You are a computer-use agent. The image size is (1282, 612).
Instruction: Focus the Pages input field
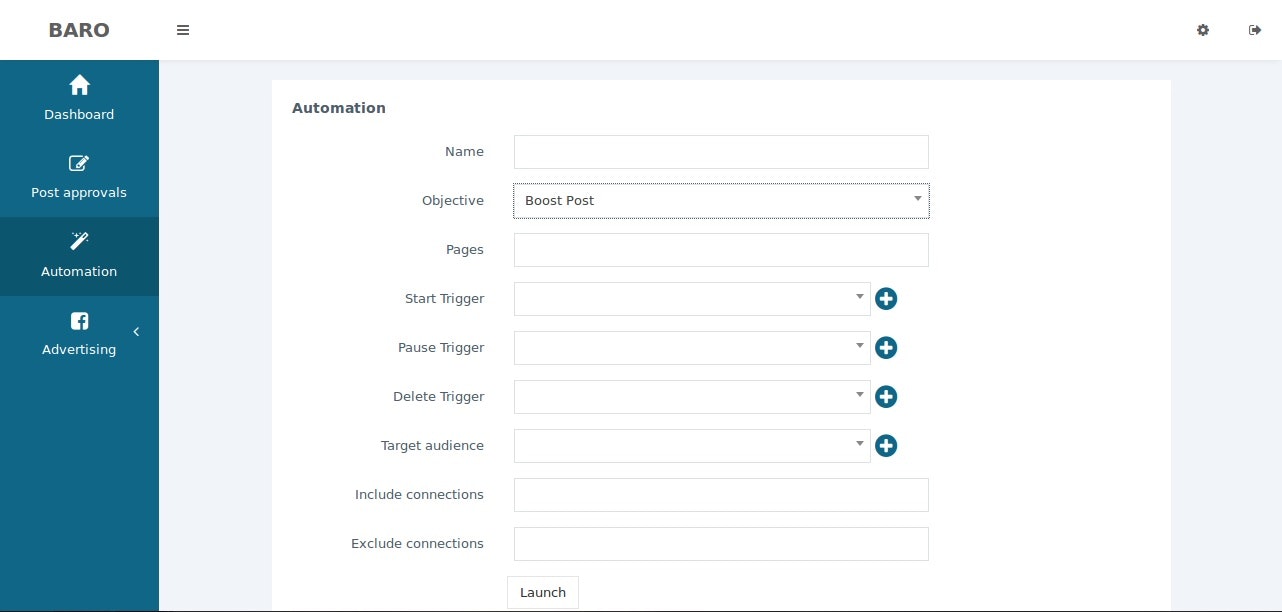point(721,250)
